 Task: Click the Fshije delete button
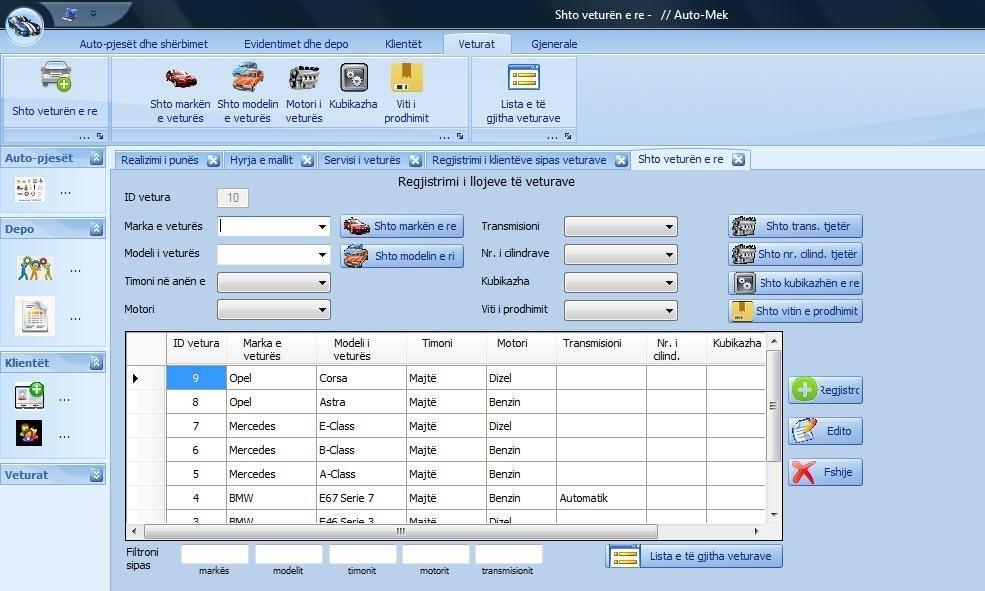[x=825, y=472]
